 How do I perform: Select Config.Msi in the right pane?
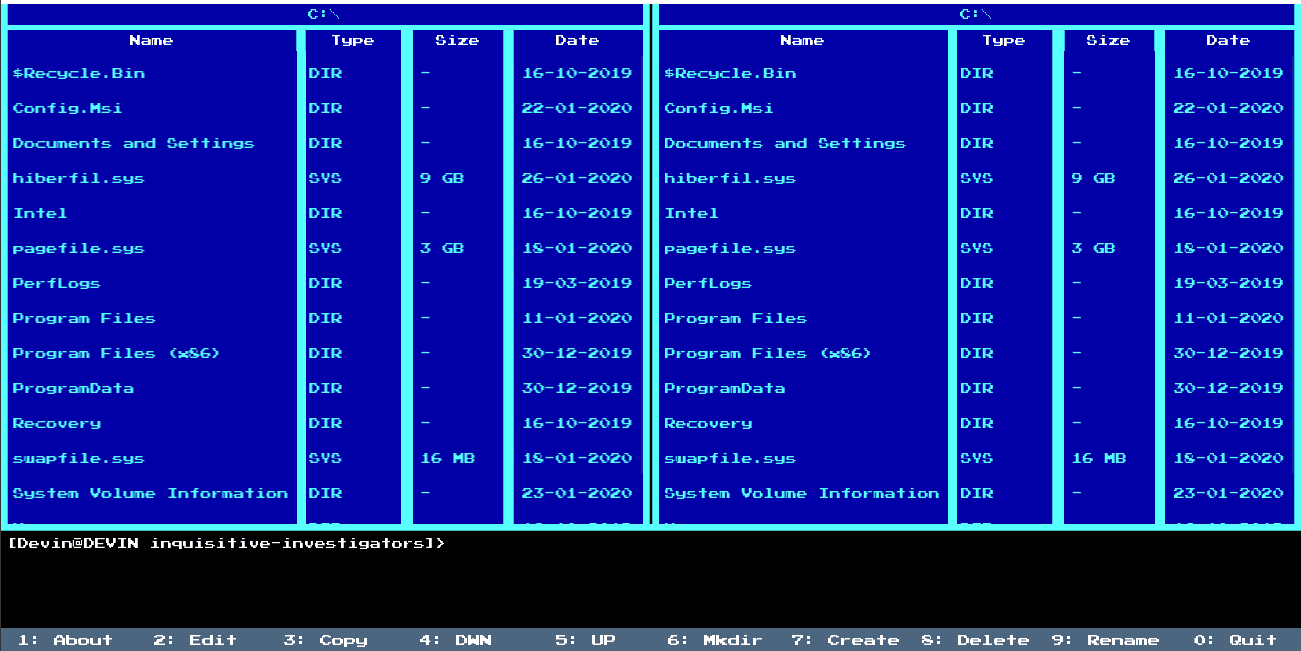point(719,108)
